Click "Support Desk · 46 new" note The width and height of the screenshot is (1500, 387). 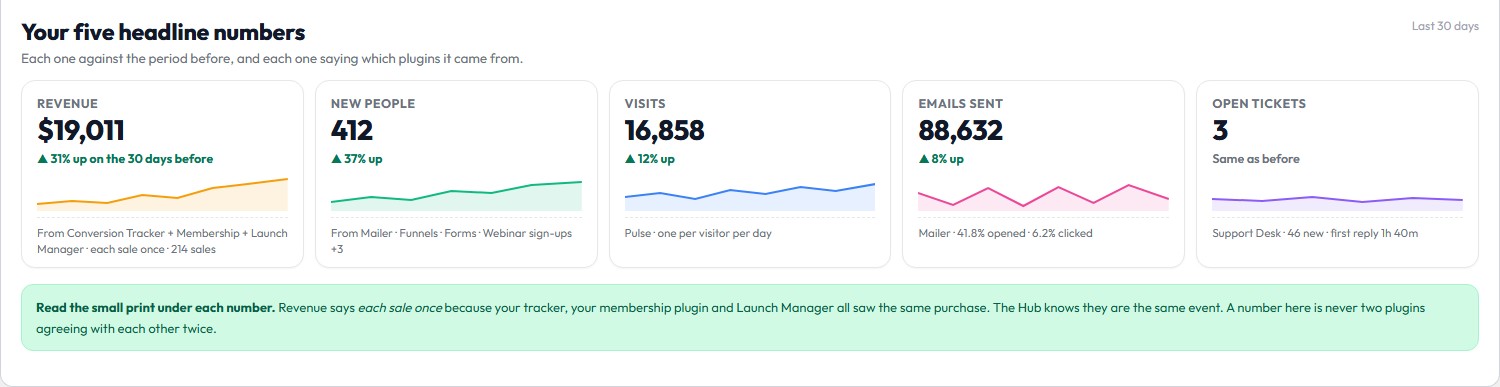coord(1315,233)
